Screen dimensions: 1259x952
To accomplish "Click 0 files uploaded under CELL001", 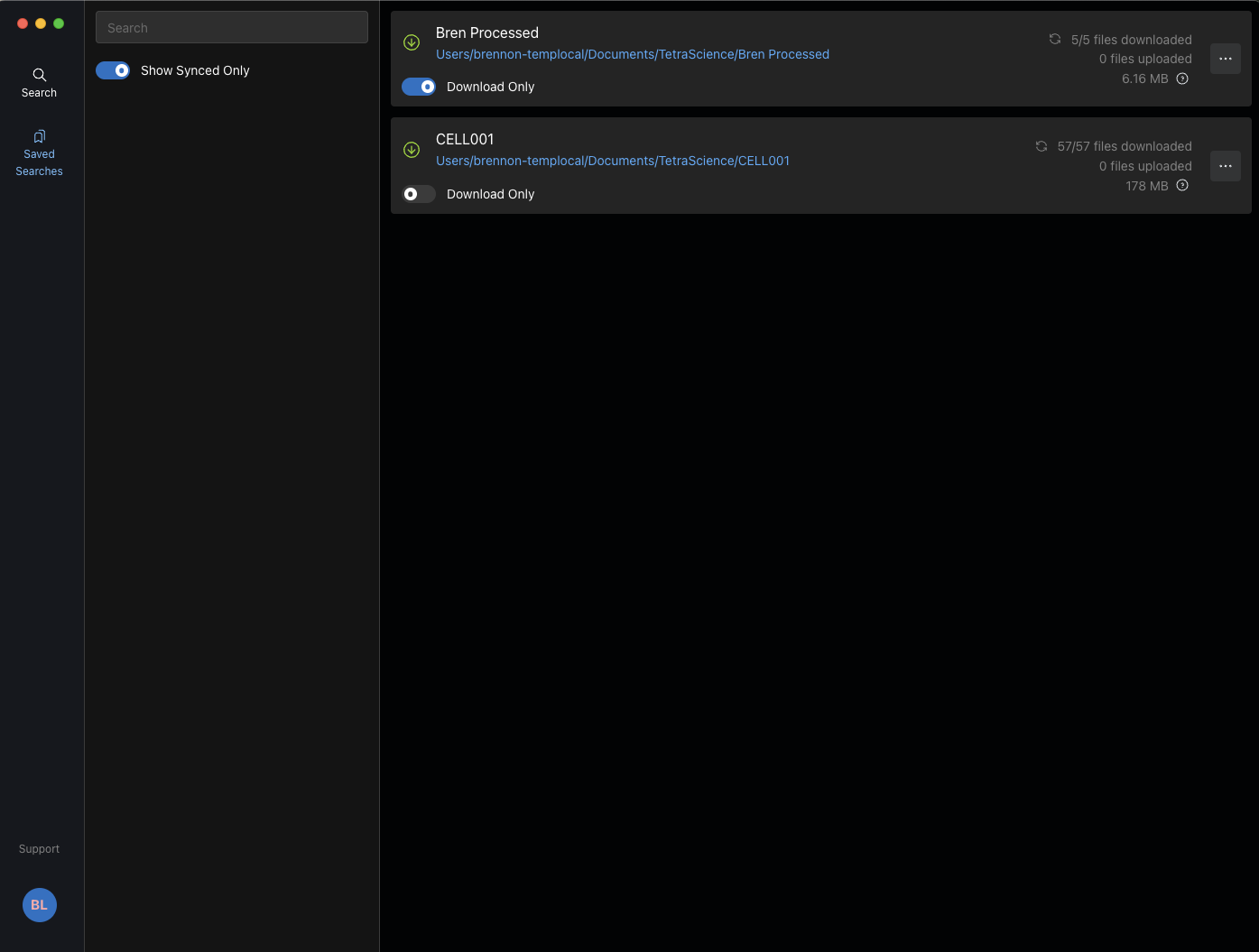I will coord(1145,166).
